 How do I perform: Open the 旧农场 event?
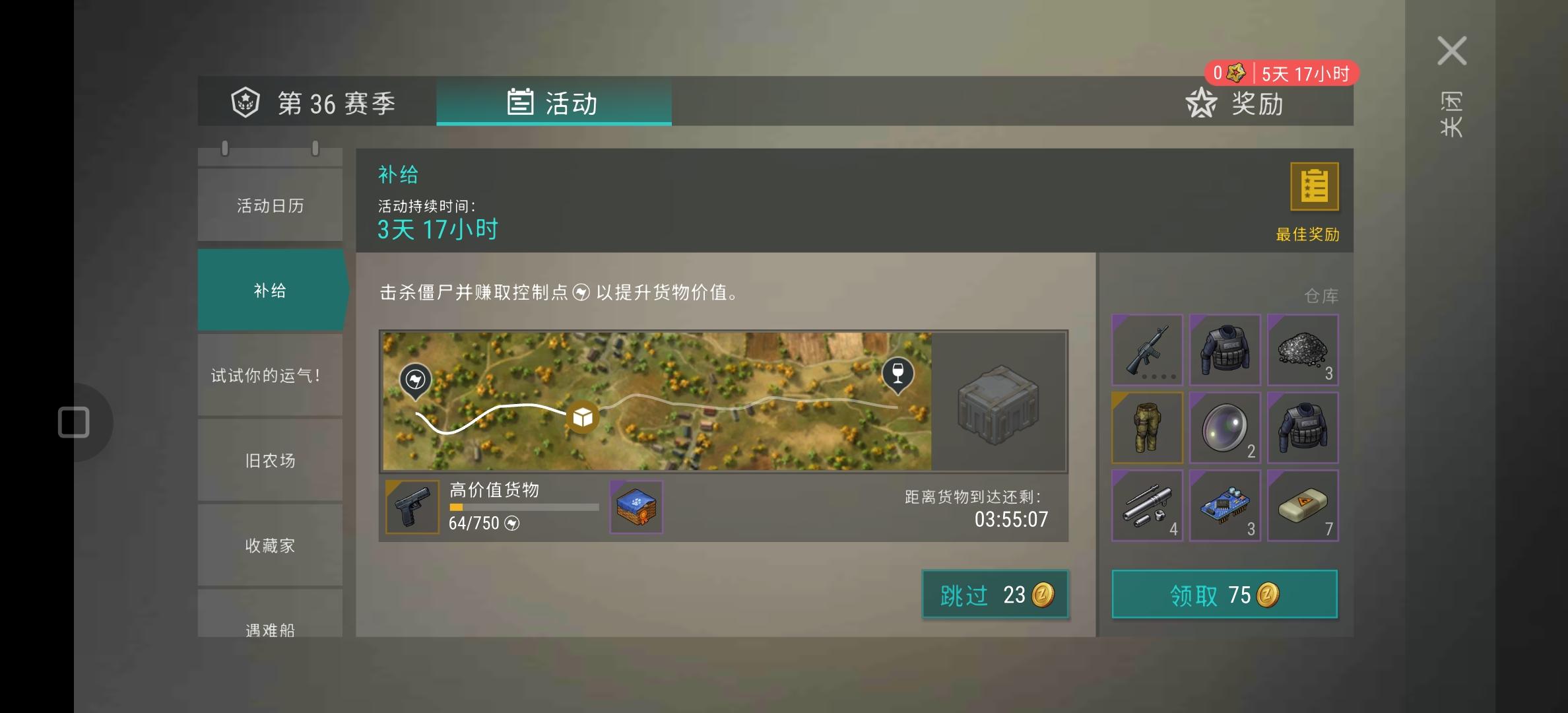pos(270,460)
